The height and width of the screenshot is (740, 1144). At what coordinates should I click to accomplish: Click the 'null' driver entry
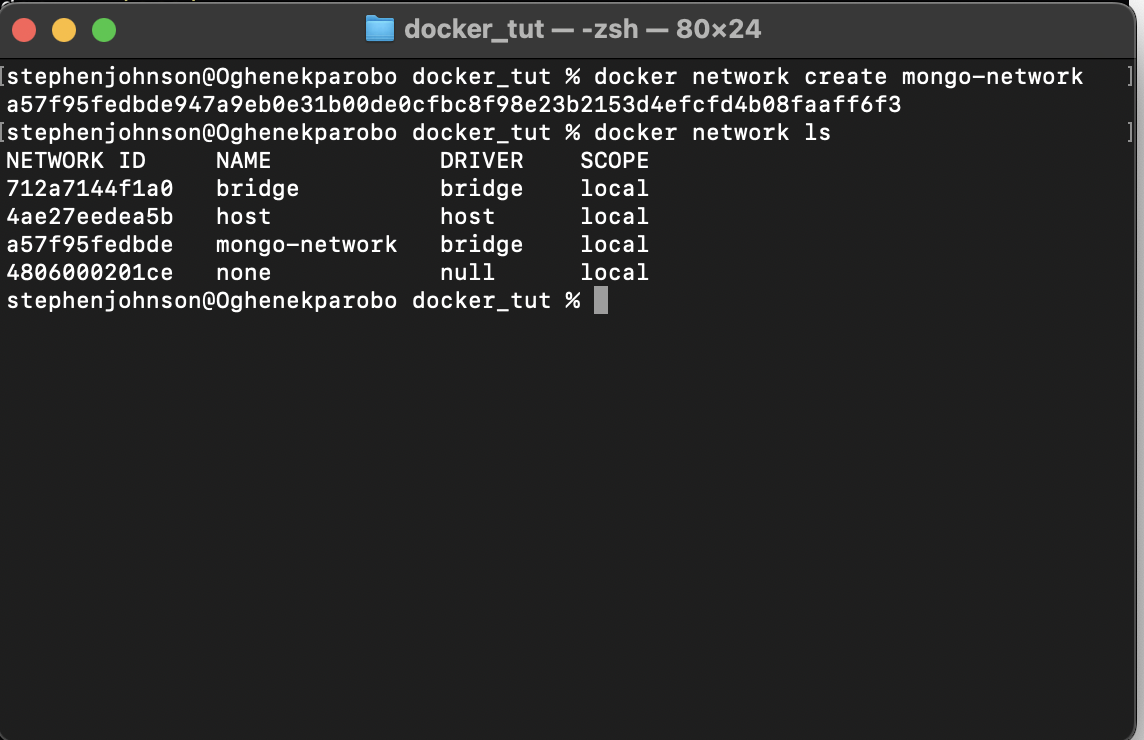[x=467, y=273]
